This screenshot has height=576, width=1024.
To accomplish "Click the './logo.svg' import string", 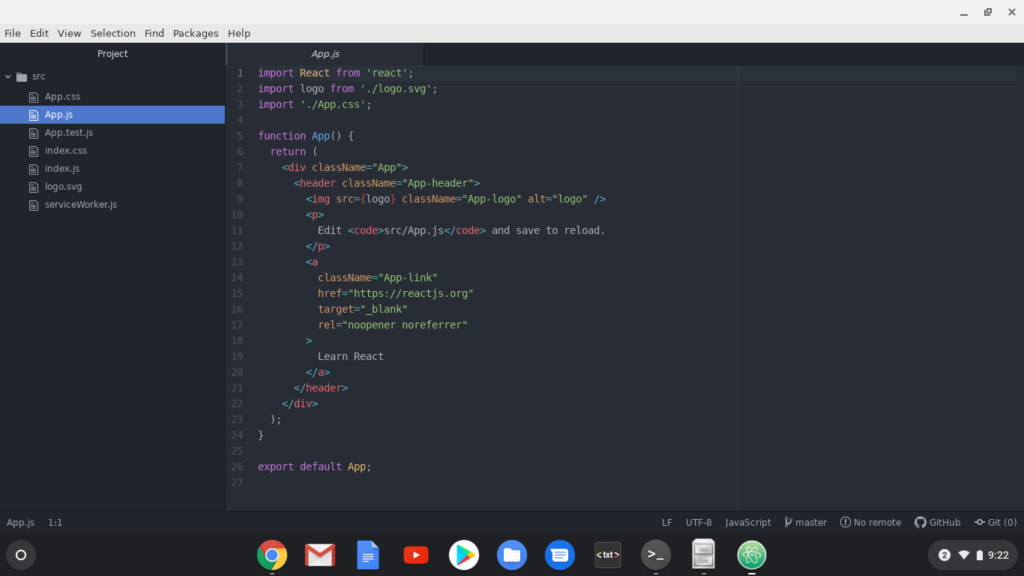I will 396,89.
